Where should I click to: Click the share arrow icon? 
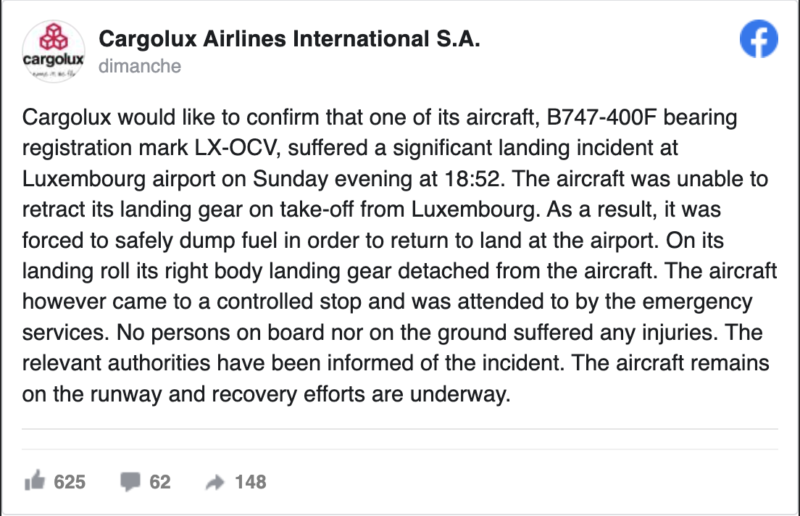tap(213, 482)
